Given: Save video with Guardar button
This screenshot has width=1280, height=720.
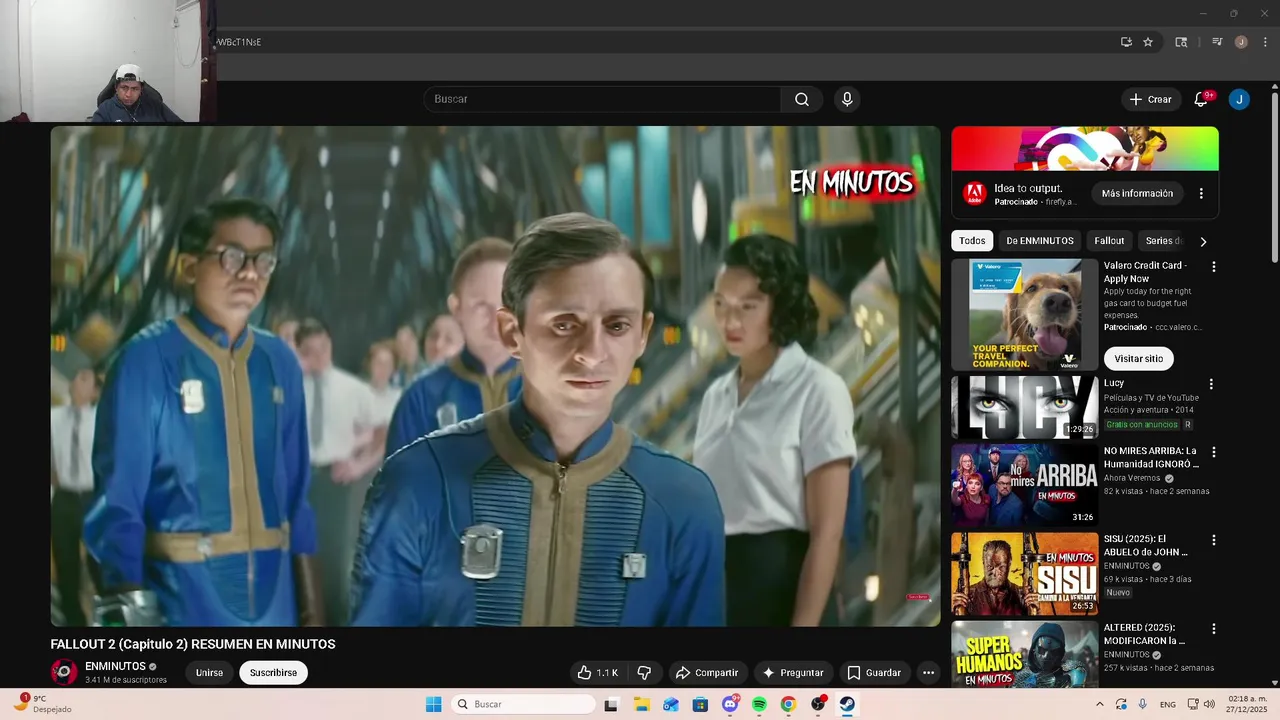Looking at the screenshot, I should [875, 673].
